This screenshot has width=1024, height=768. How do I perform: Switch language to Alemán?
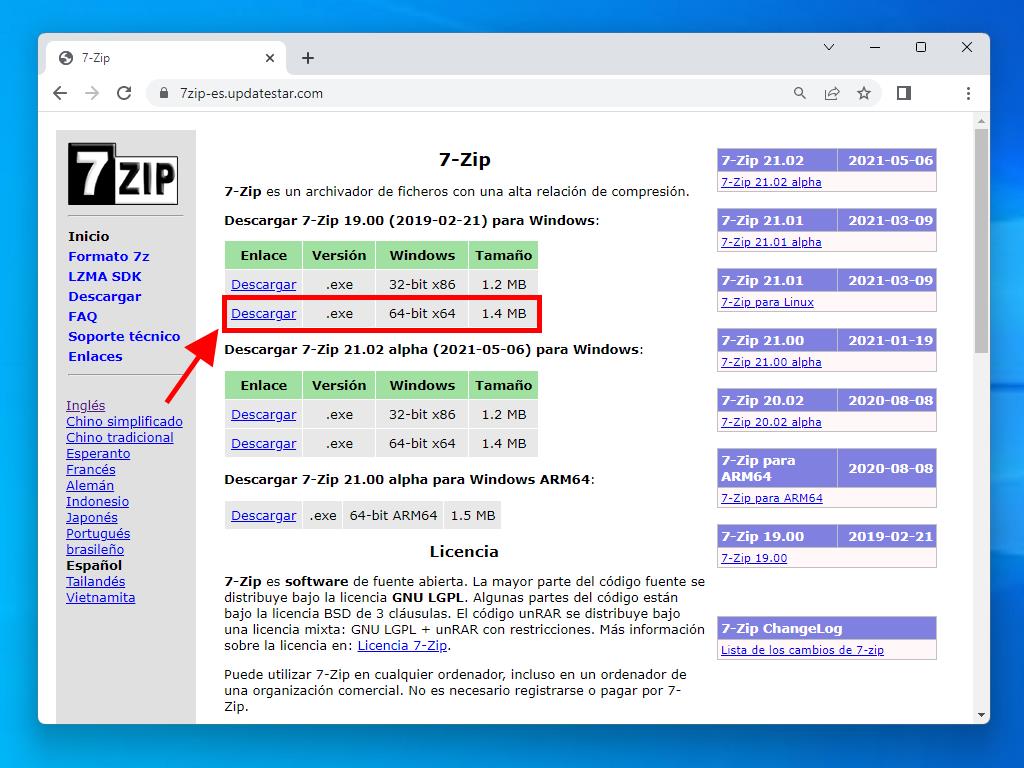(90, 485)
